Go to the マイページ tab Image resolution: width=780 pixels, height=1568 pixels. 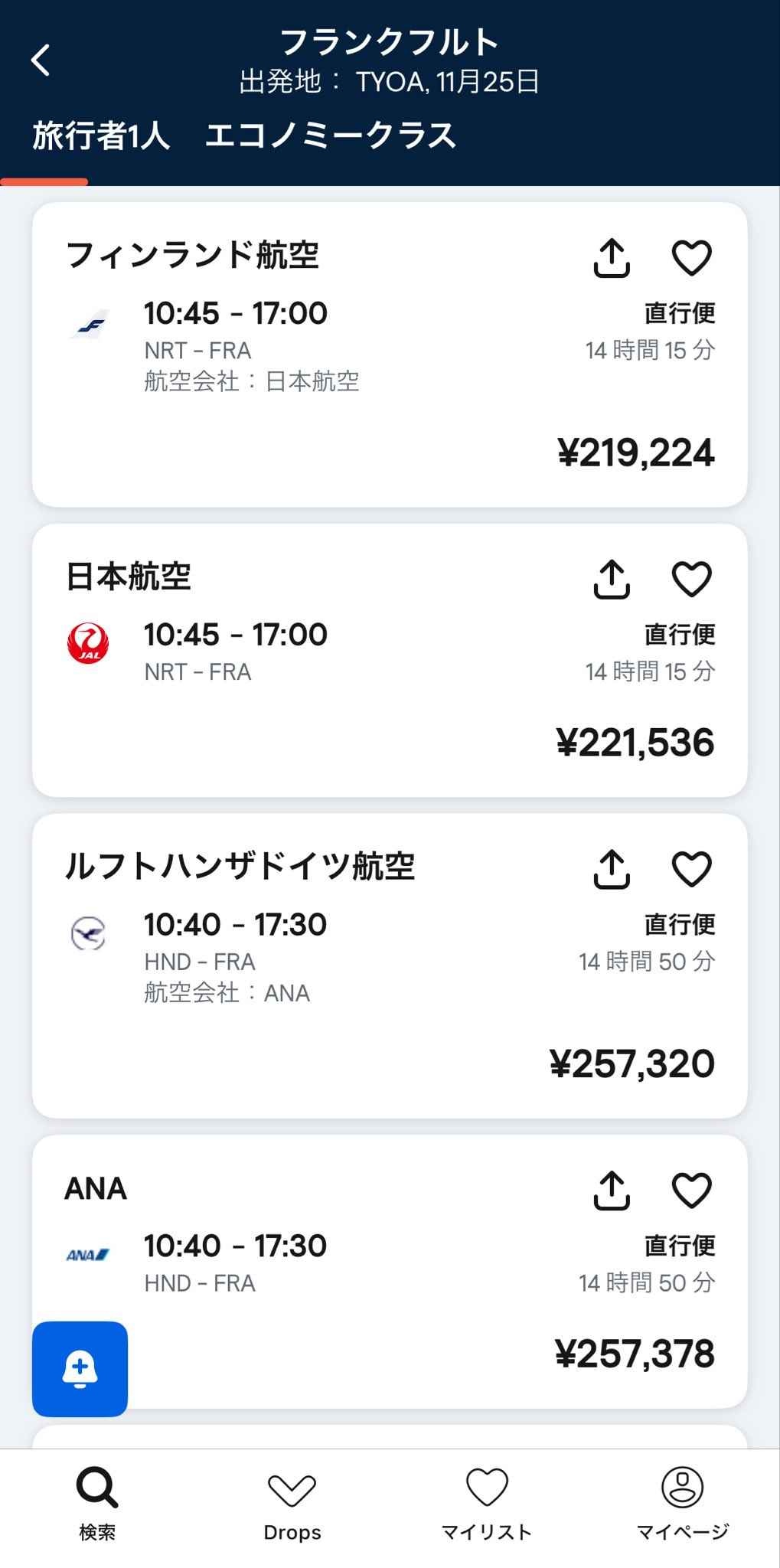pyautogui.click(x=682, y=1504)
